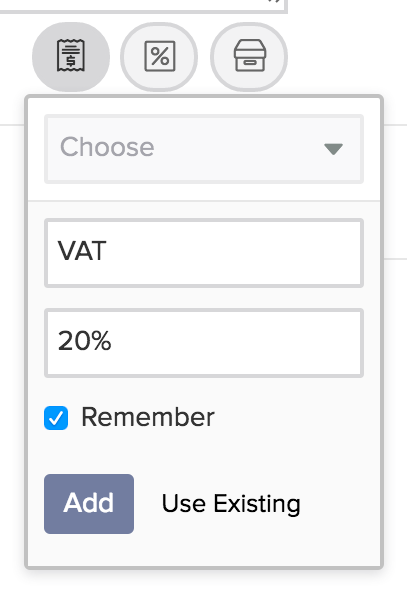
Task: Click the text box above the icon row
Action: 143,6
